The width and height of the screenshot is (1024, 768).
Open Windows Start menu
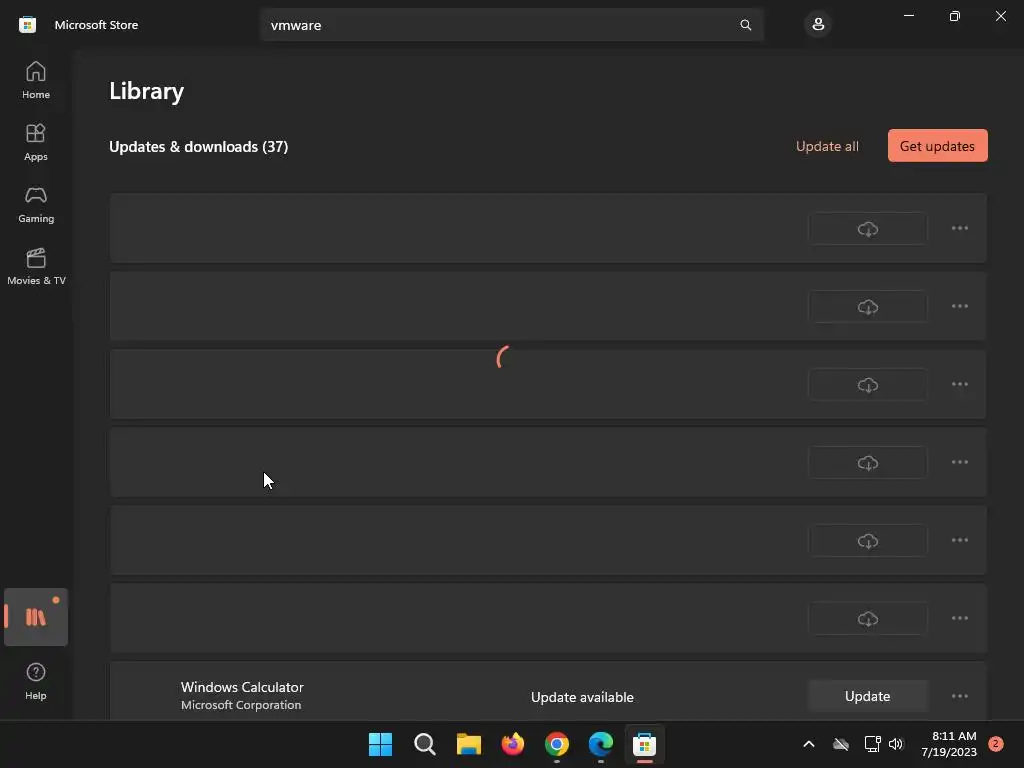click(380, 744)
